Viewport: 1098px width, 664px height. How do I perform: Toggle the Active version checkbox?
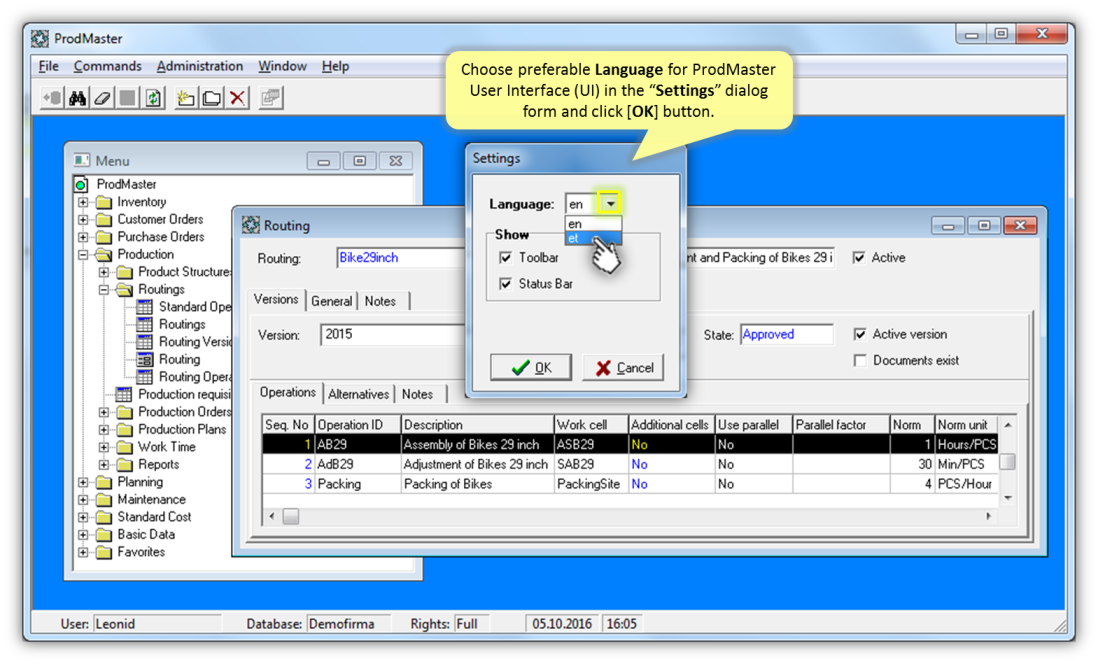(860, 334)
